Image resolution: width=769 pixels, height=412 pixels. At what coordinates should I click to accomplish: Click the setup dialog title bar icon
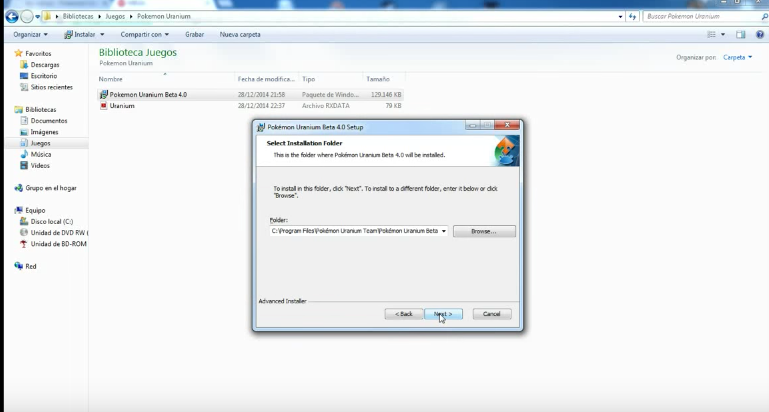click(x=261, y=127)
